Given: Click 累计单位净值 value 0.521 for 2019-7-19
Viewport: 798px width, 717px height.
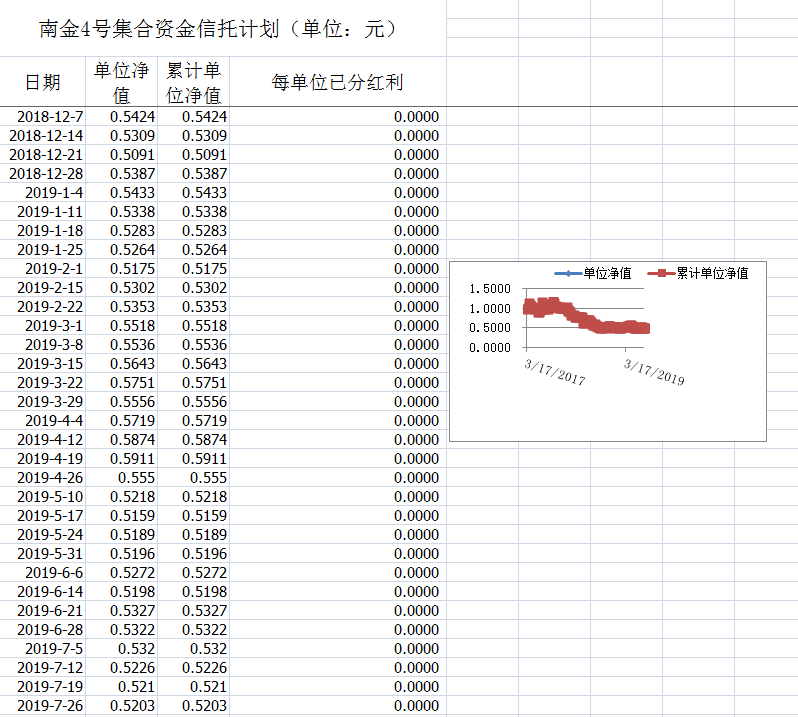Looking at the screenshot, I should point(193,686).
